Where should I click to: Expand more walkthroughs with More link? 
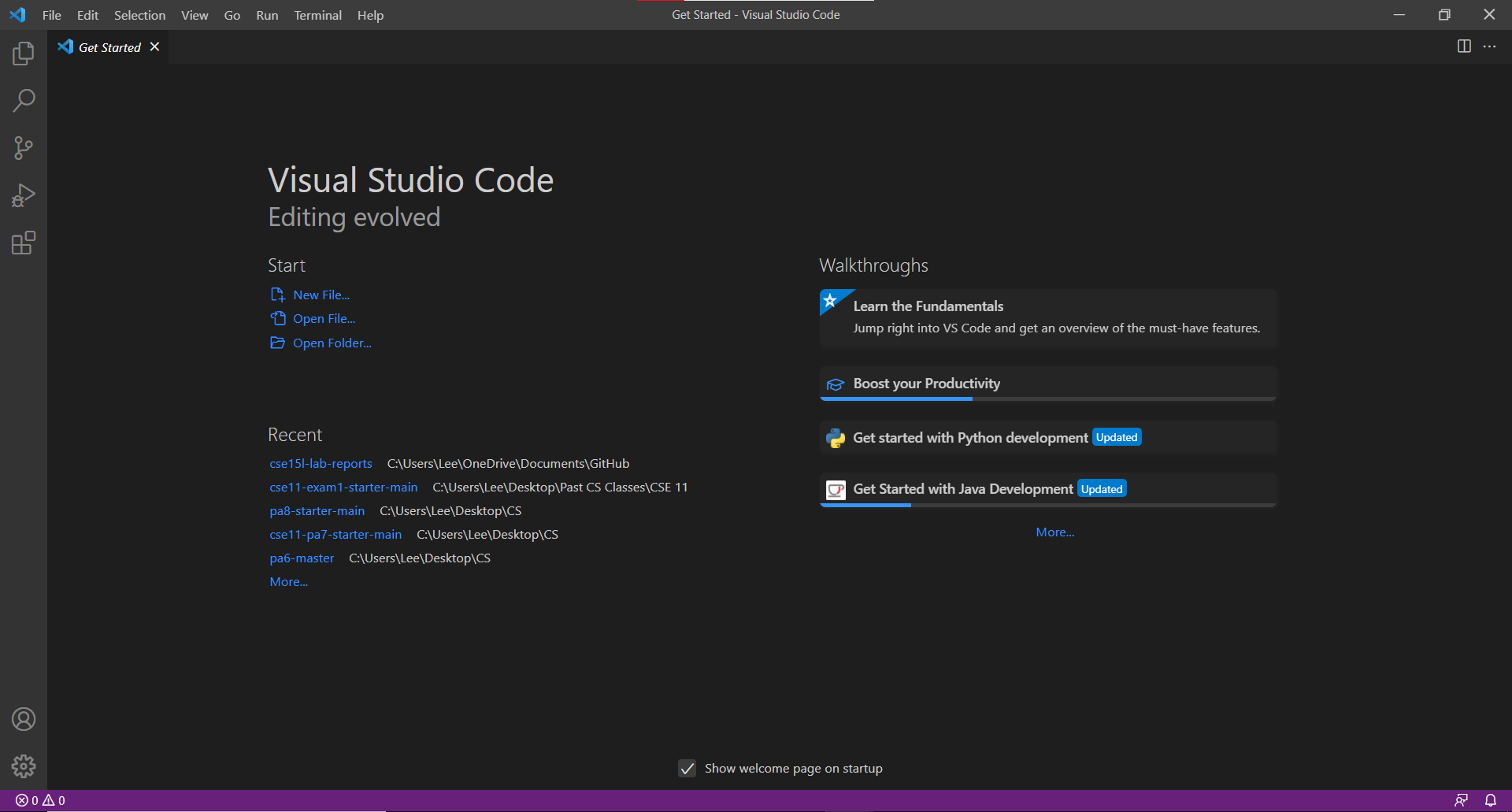(x=1054, y=532)
